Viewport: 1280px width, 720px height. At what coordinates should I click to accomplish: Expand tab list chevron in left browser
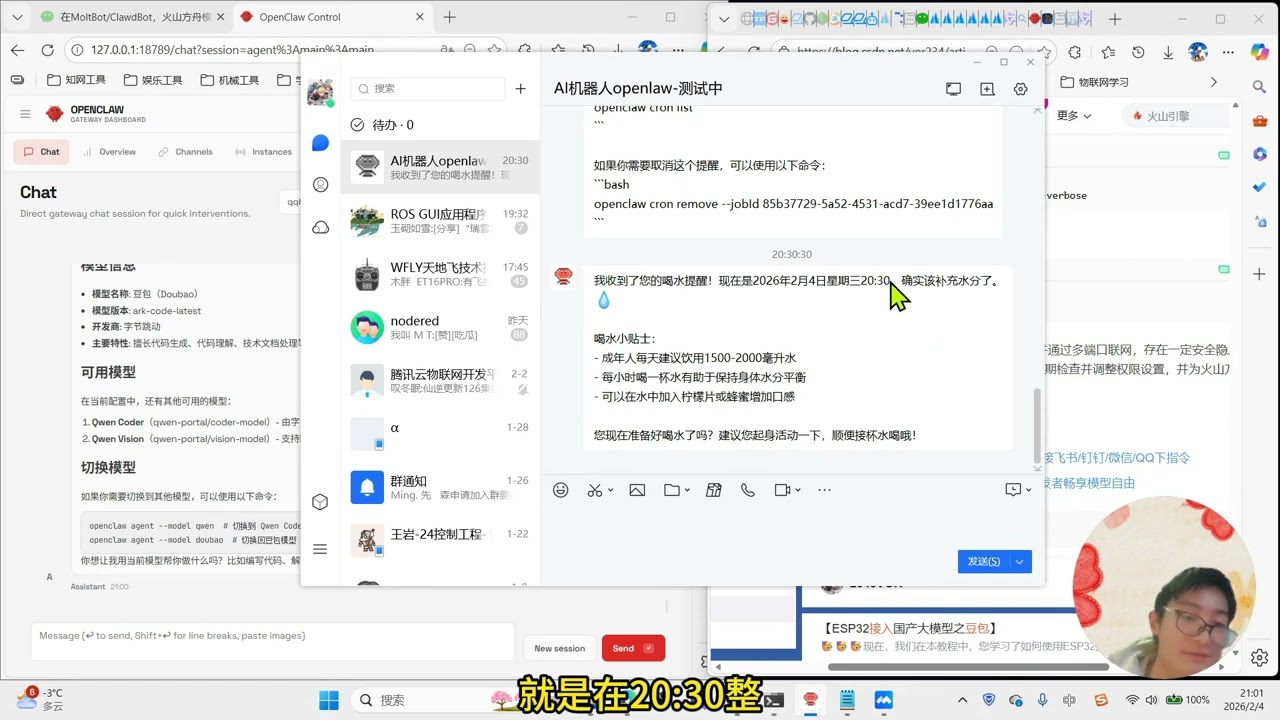pyautogui.click(x=17, y=17)
